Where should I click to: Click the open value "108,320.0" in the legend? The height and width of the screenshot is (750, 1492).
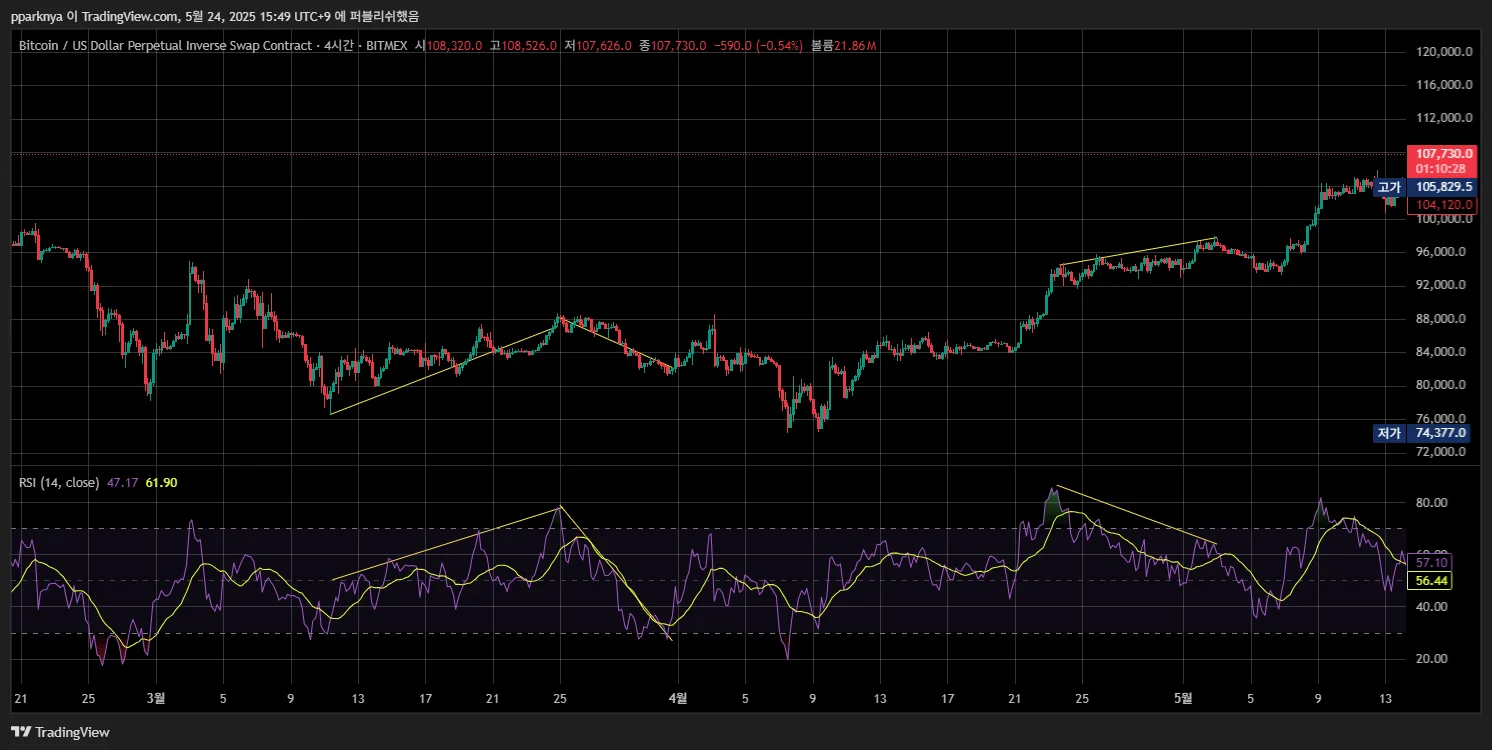pos(455,46)
